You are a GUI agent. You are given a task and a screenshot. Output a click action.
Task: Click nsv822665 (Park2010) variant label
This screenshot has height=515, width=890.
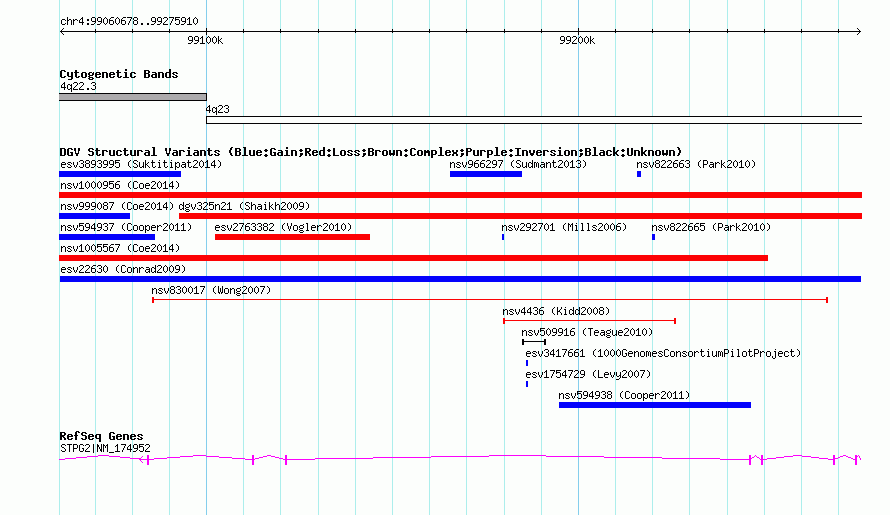711,227
